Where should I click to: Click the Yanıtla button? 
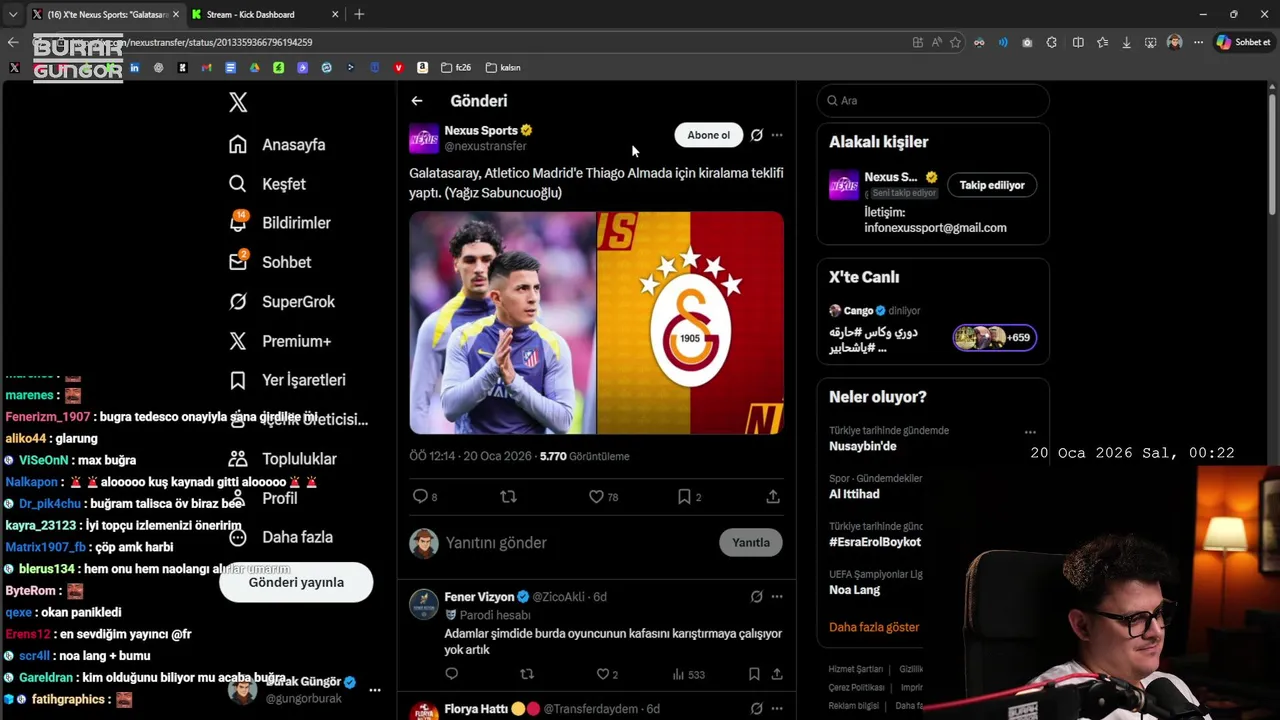pyautogui.click(x=751, y=543)
